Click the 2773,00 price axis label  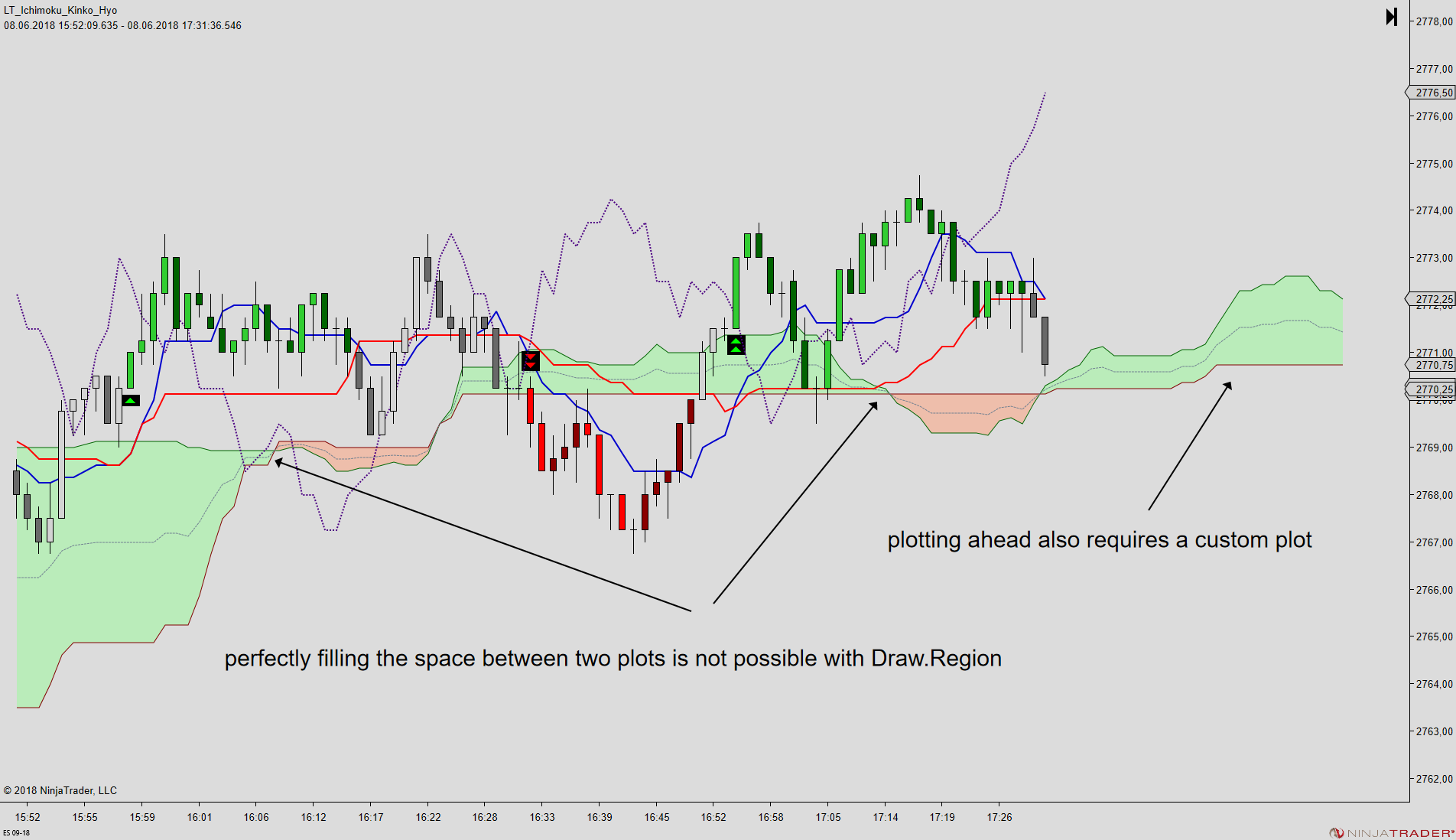click(x=1434, y=258)
